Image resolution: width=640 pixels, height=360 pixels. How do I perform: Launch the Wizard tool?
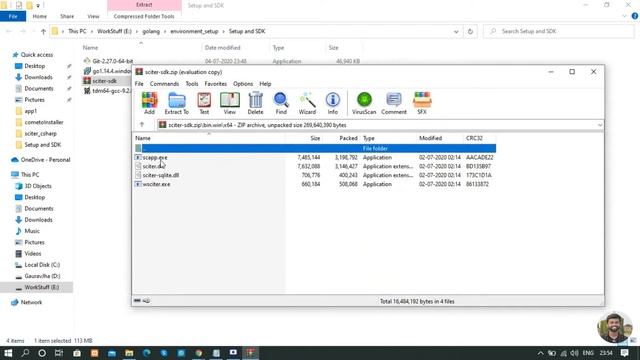tap(307, 103)
